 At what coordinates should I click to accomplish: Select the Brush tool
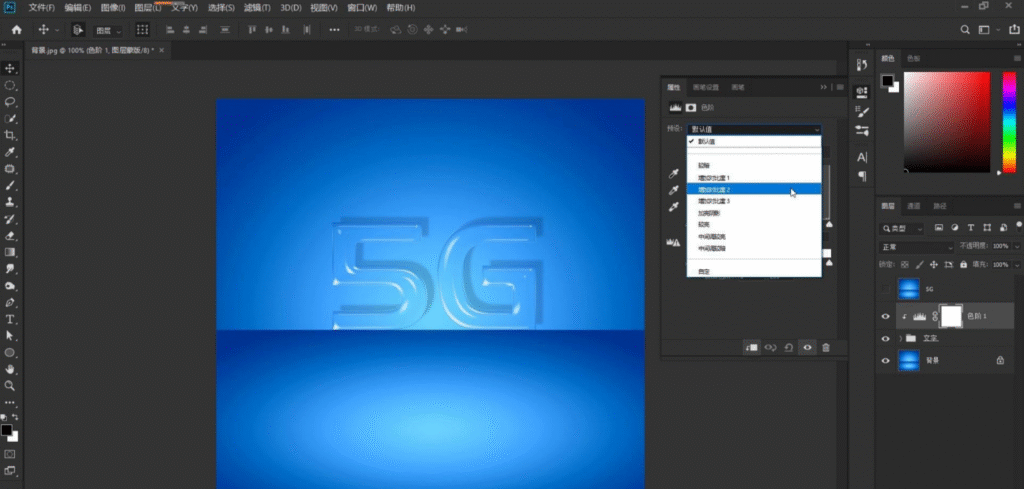pos(10,185)
